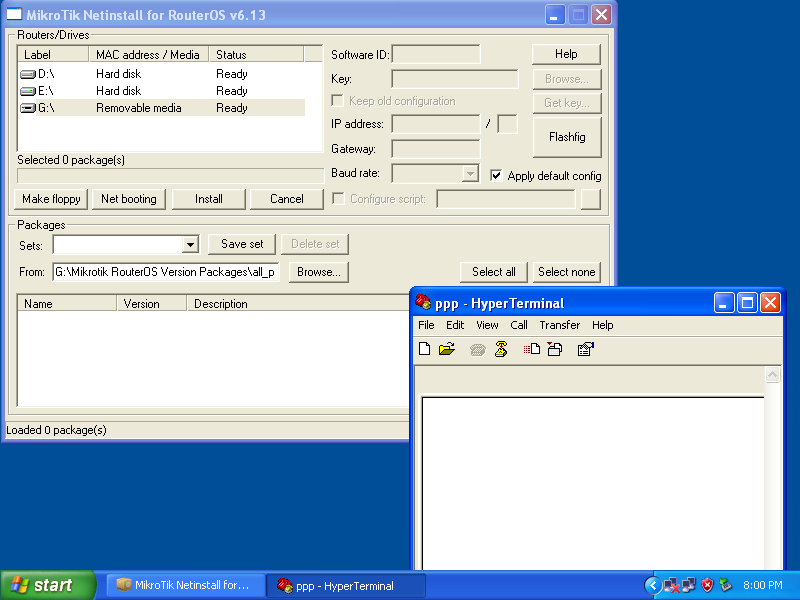The height and width of the screenshot is (600, 800).
Task: Open HyperTerminal Edit menu
Action: [x=455, y=325]
